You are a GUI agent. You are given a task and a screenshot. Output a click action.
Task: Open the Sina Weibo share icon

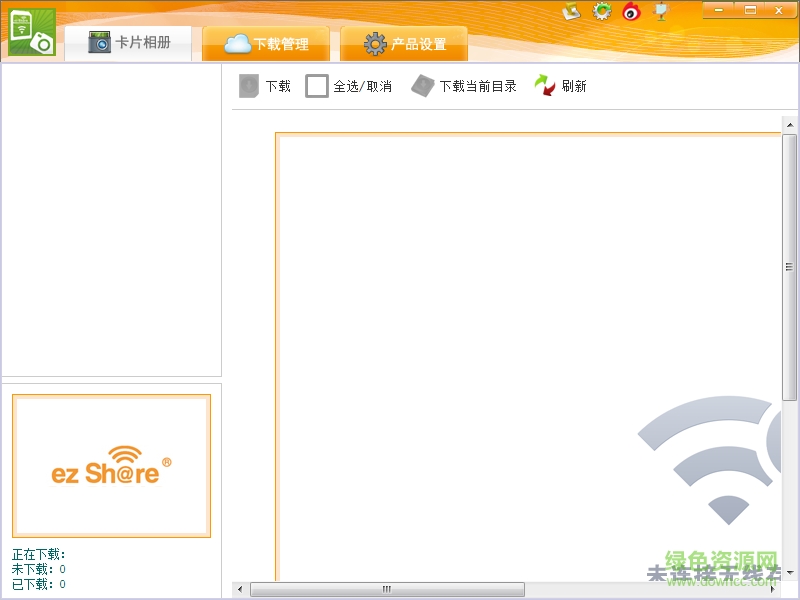(x=630, y=13)
